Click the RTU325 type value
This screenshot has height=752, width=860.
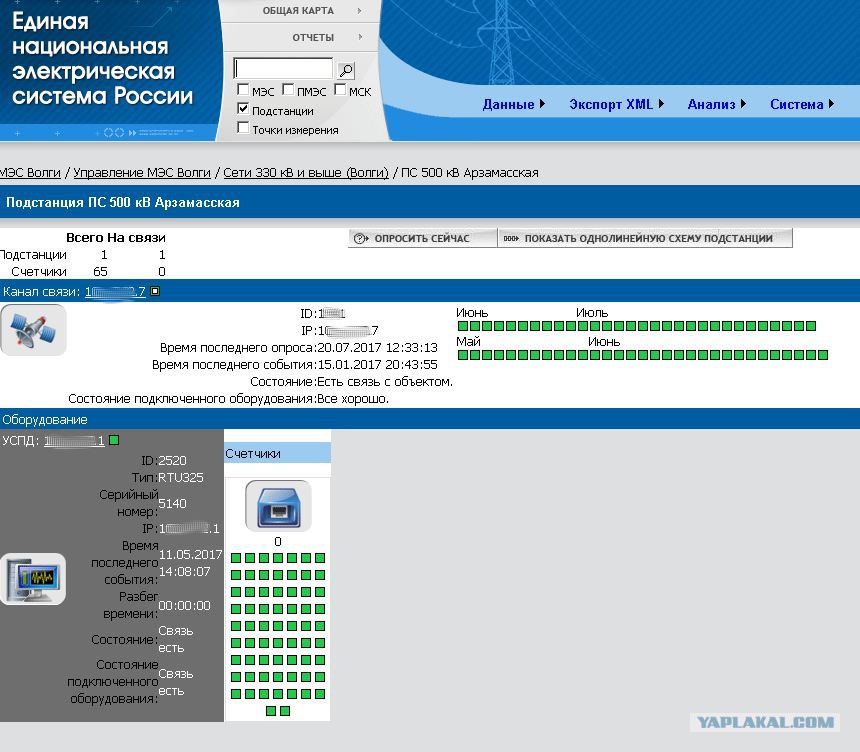pos(180,478)
